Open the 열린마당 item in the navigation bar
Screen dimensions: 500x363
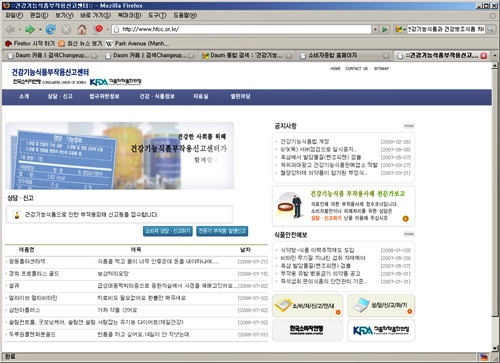click(240, 96)
